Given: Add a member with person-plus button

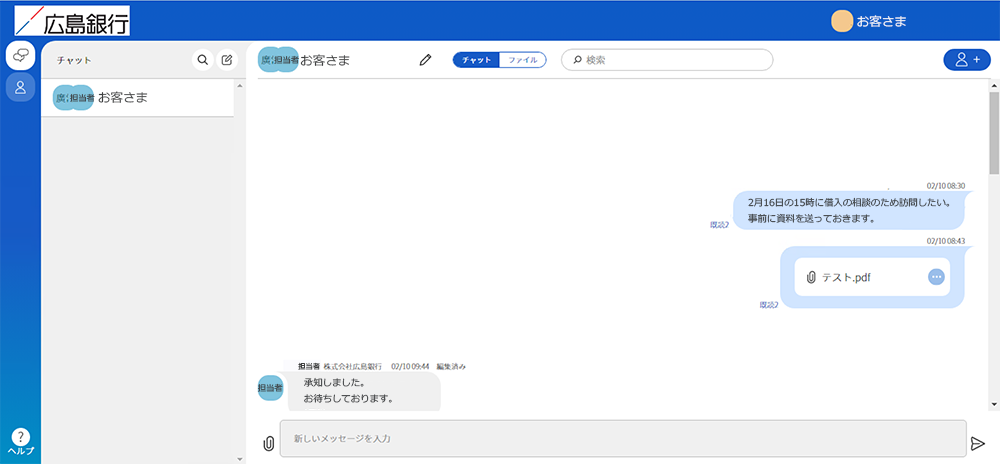Looking at the screenshot, I should (x=967, y=60).
